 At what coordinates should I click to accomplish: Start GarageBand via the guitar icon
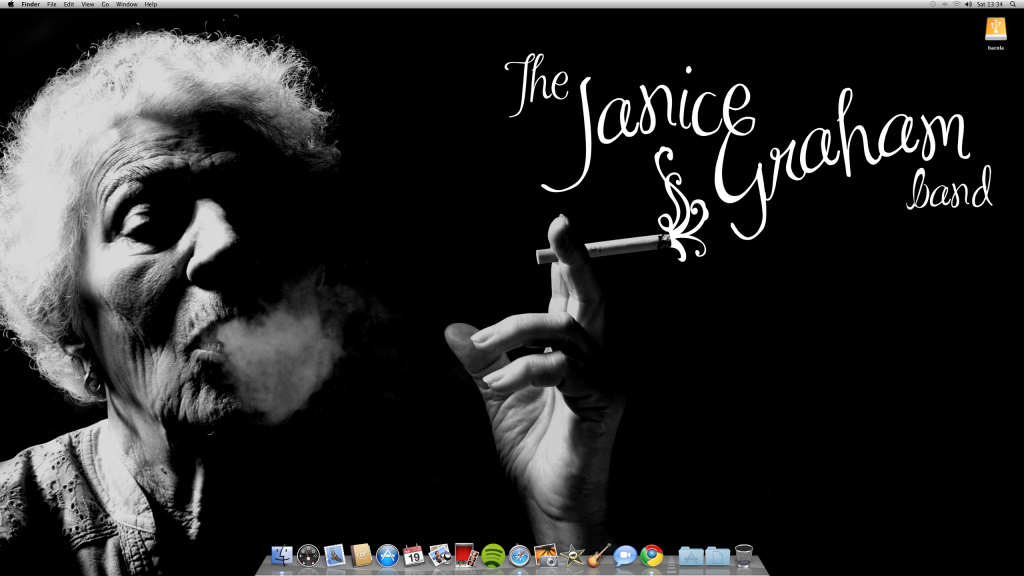click(597, 558)
